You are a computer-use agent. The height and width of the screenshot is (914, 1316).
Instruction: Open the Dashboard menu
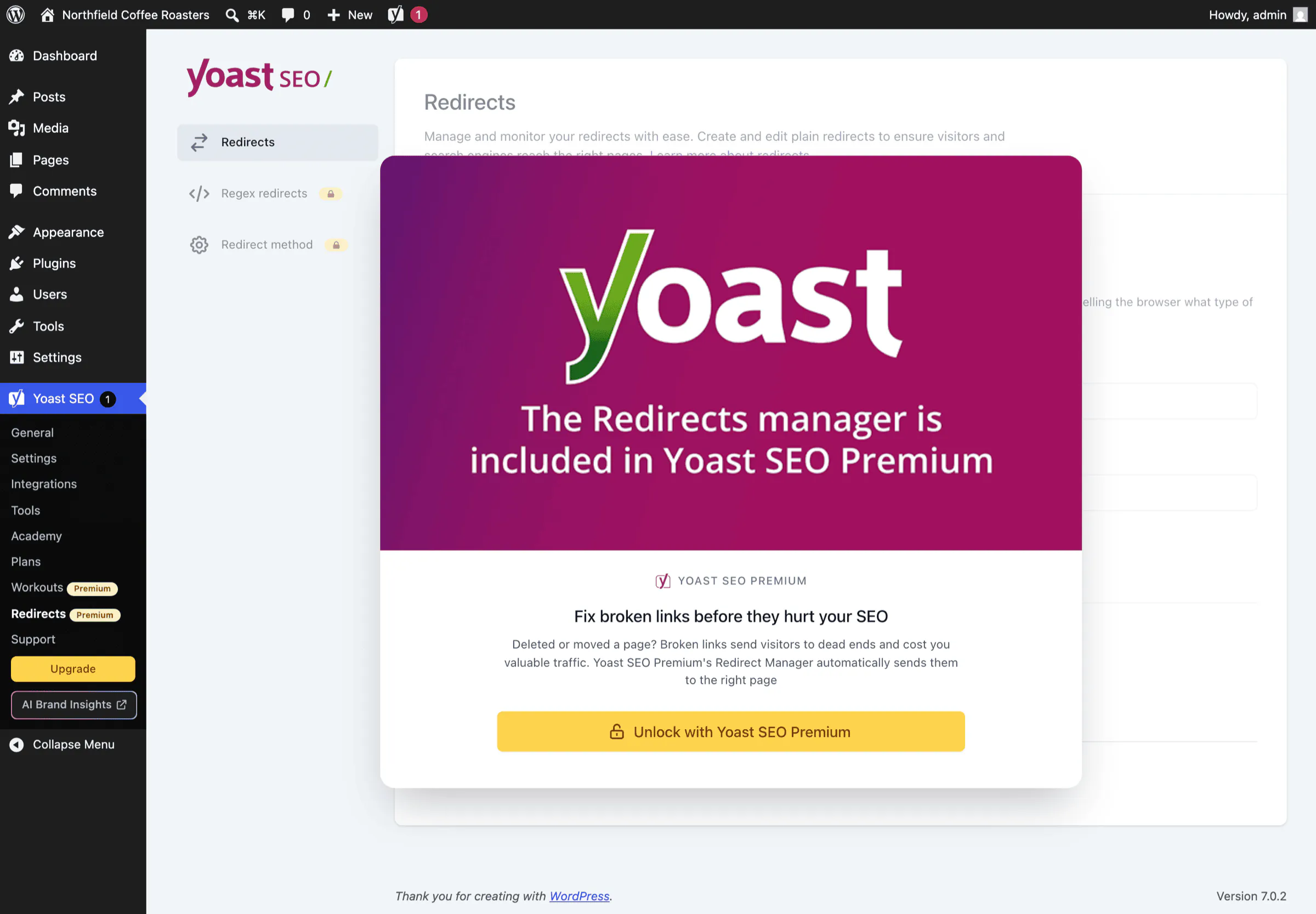(x=73, y=55)
